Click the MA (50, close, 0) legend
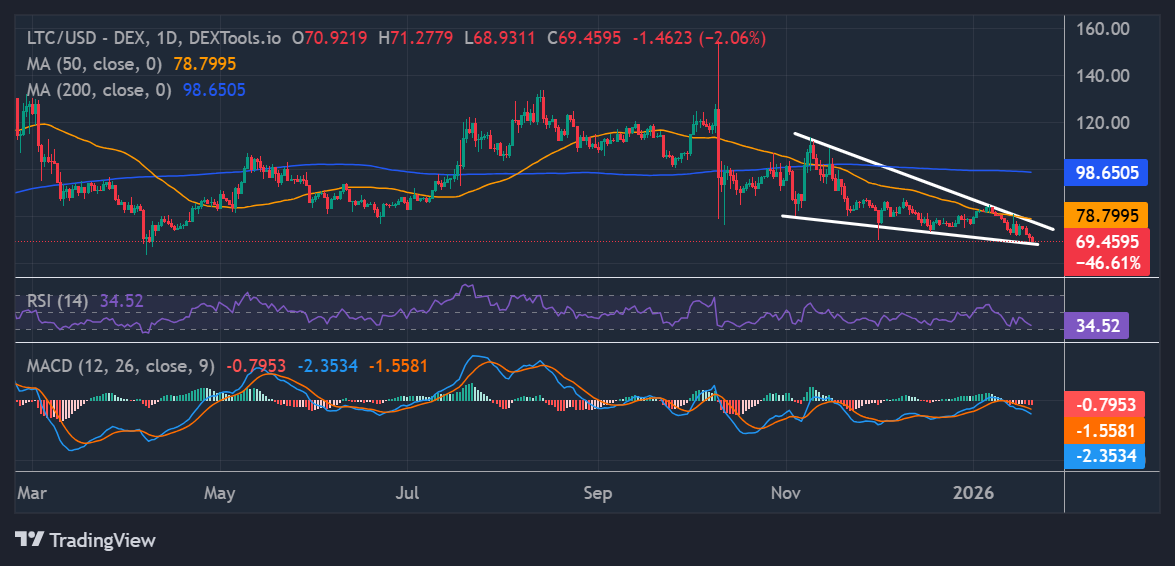 [x=97, y=64]
